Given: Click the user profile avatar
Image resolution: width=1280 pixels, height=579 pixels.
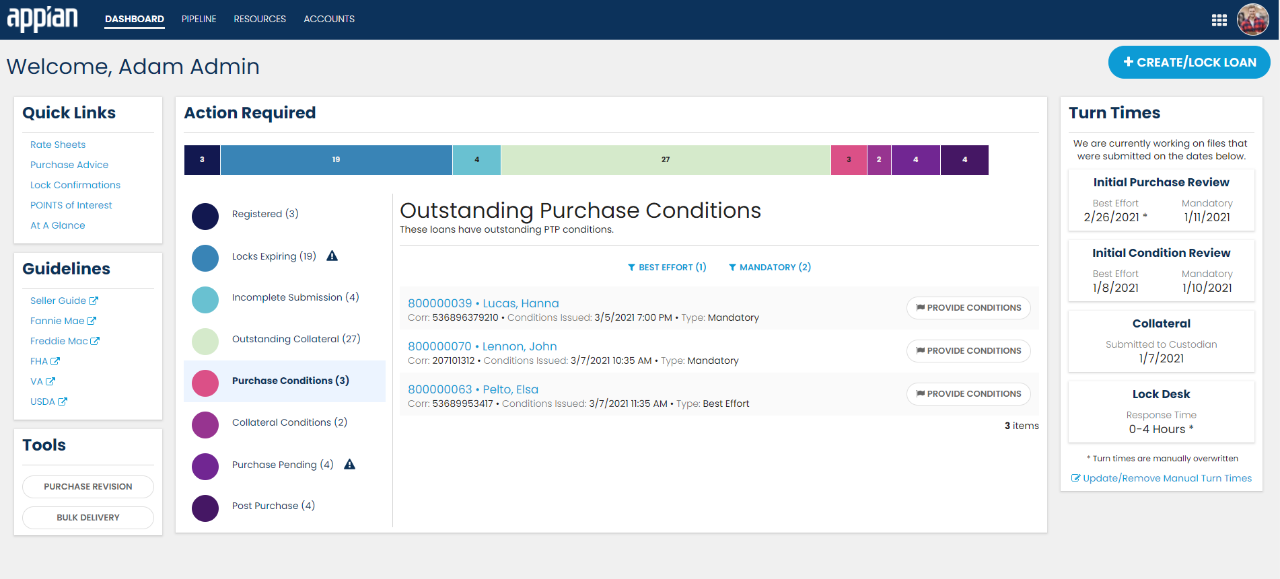Looking at the screenshot, I should (x=1252, y=19).
